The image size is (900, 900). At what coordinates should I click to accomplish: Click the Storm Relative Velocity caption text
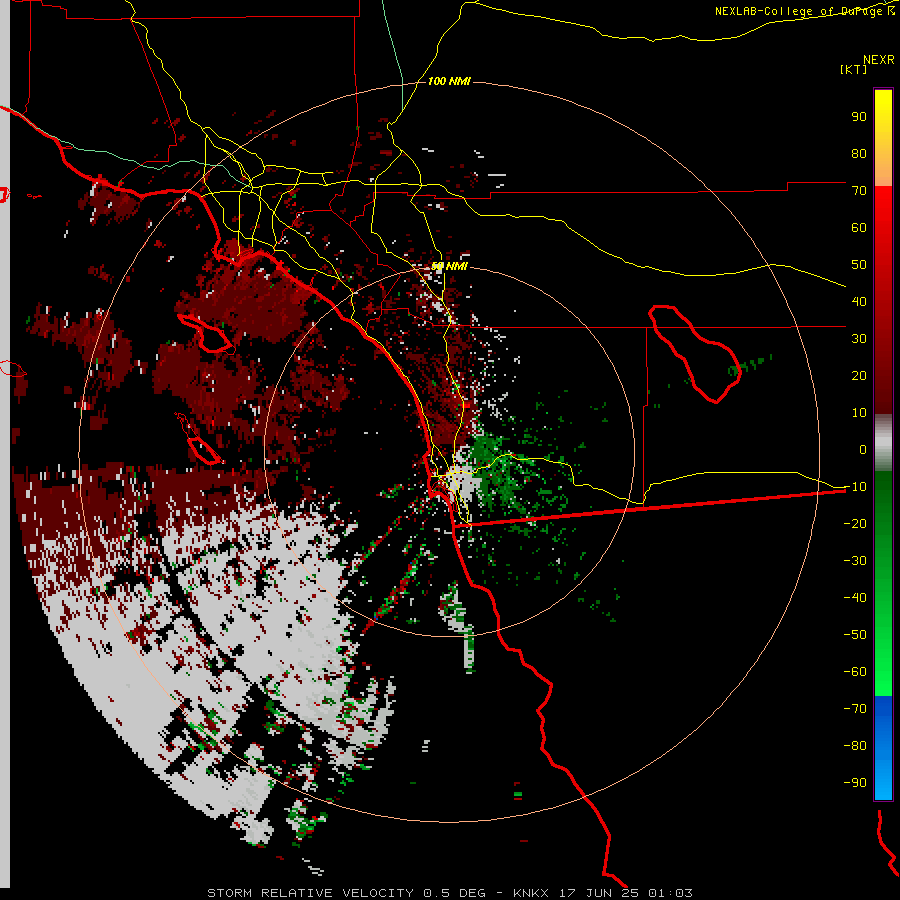(x=449, y=893)
